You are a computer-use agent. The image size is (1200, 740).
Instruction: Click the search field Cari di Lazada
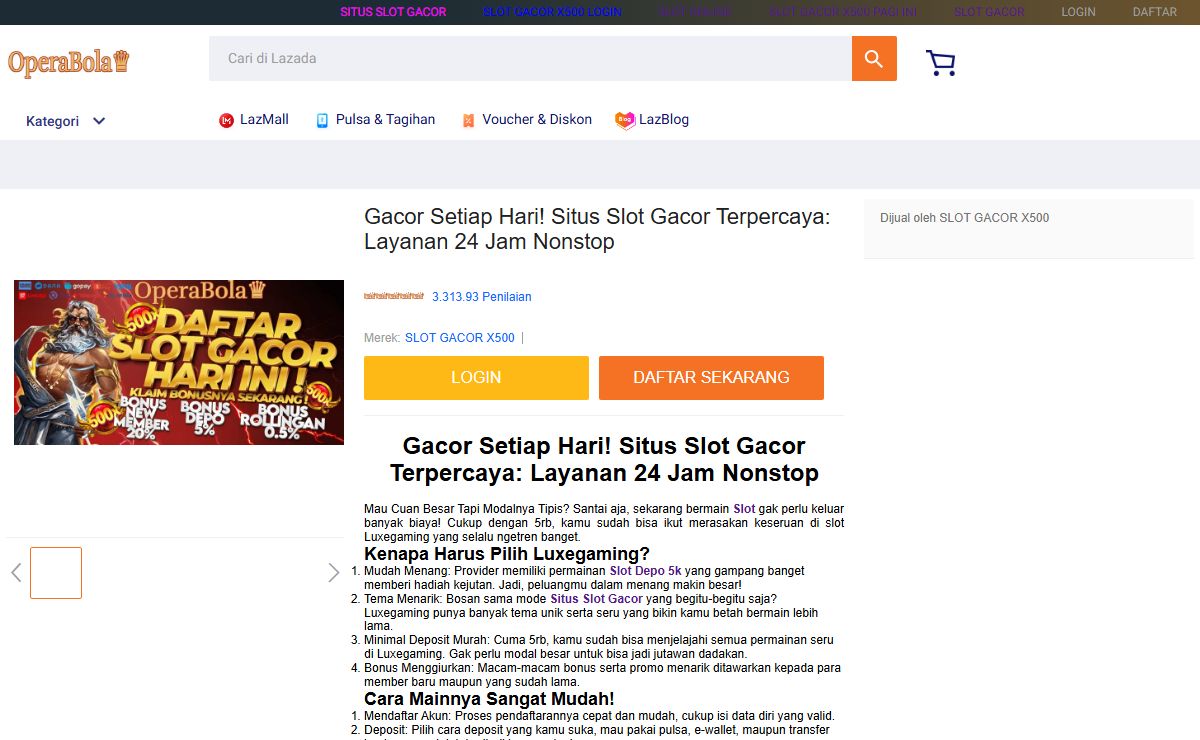[x=530, y=59]
